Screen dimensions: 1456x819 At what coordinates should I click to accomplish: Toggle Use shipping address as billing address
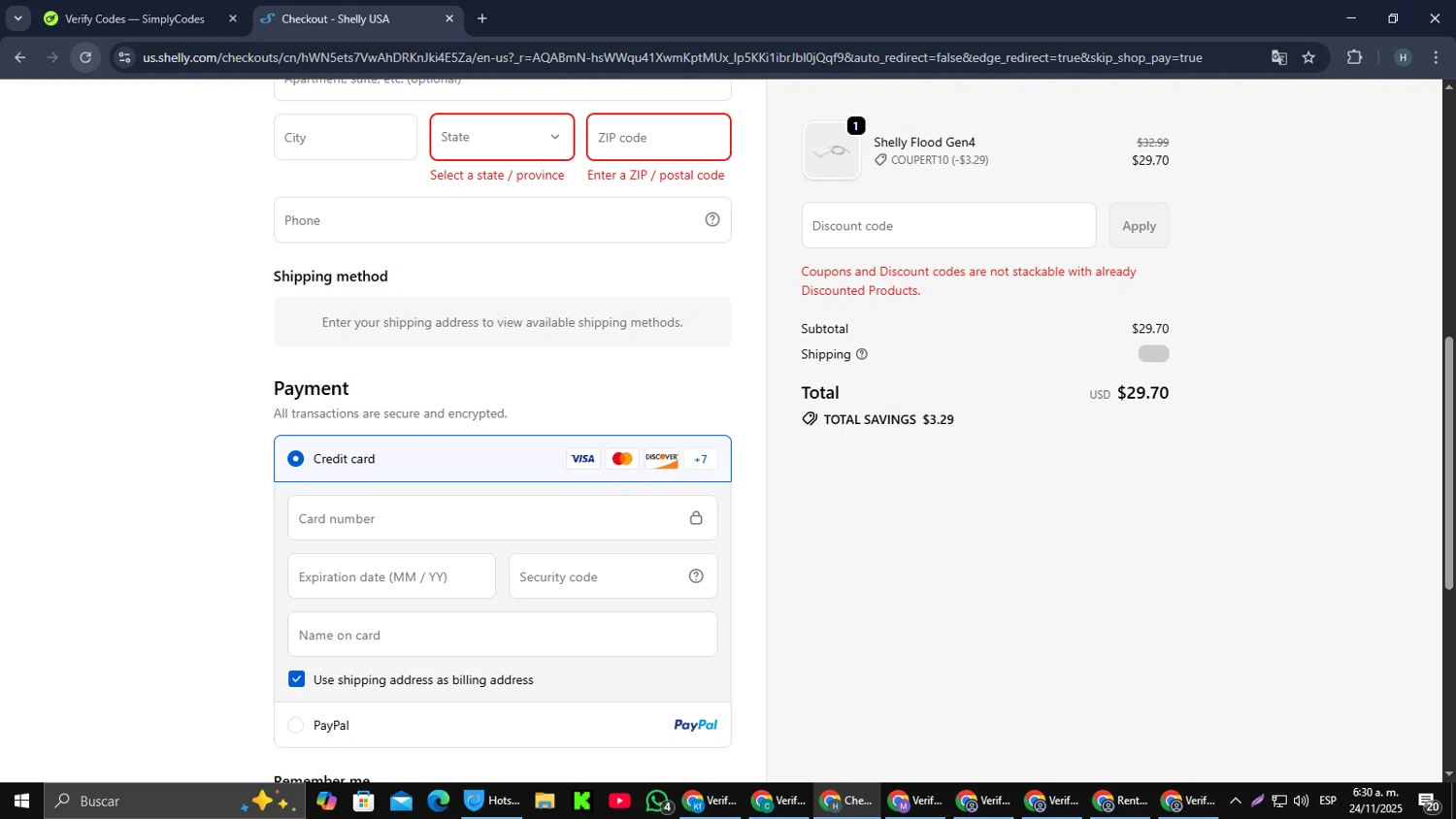297,679
